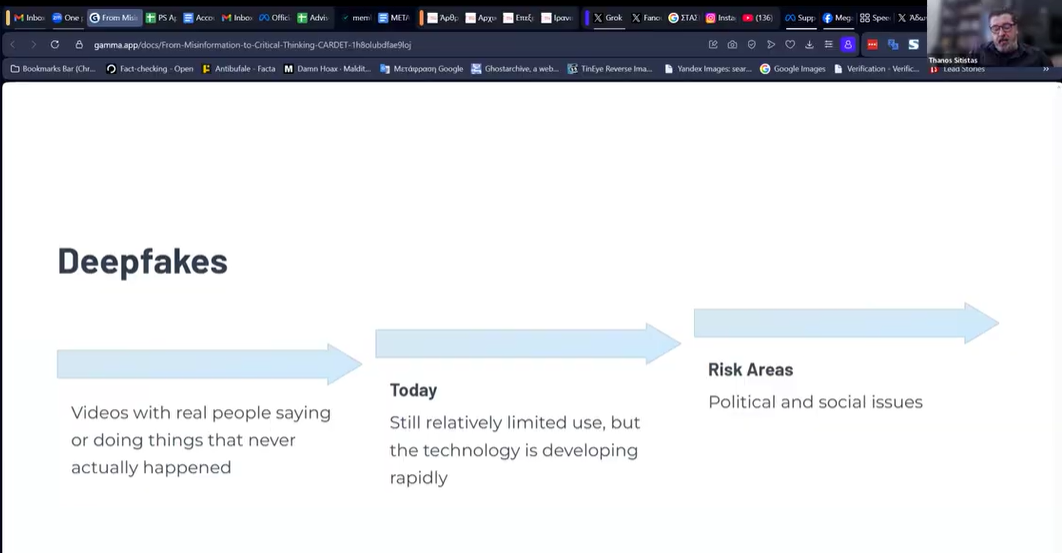Screen dimensions: 1062x553
Task: Click the red extension icon with dots
Action: (872, 45)
